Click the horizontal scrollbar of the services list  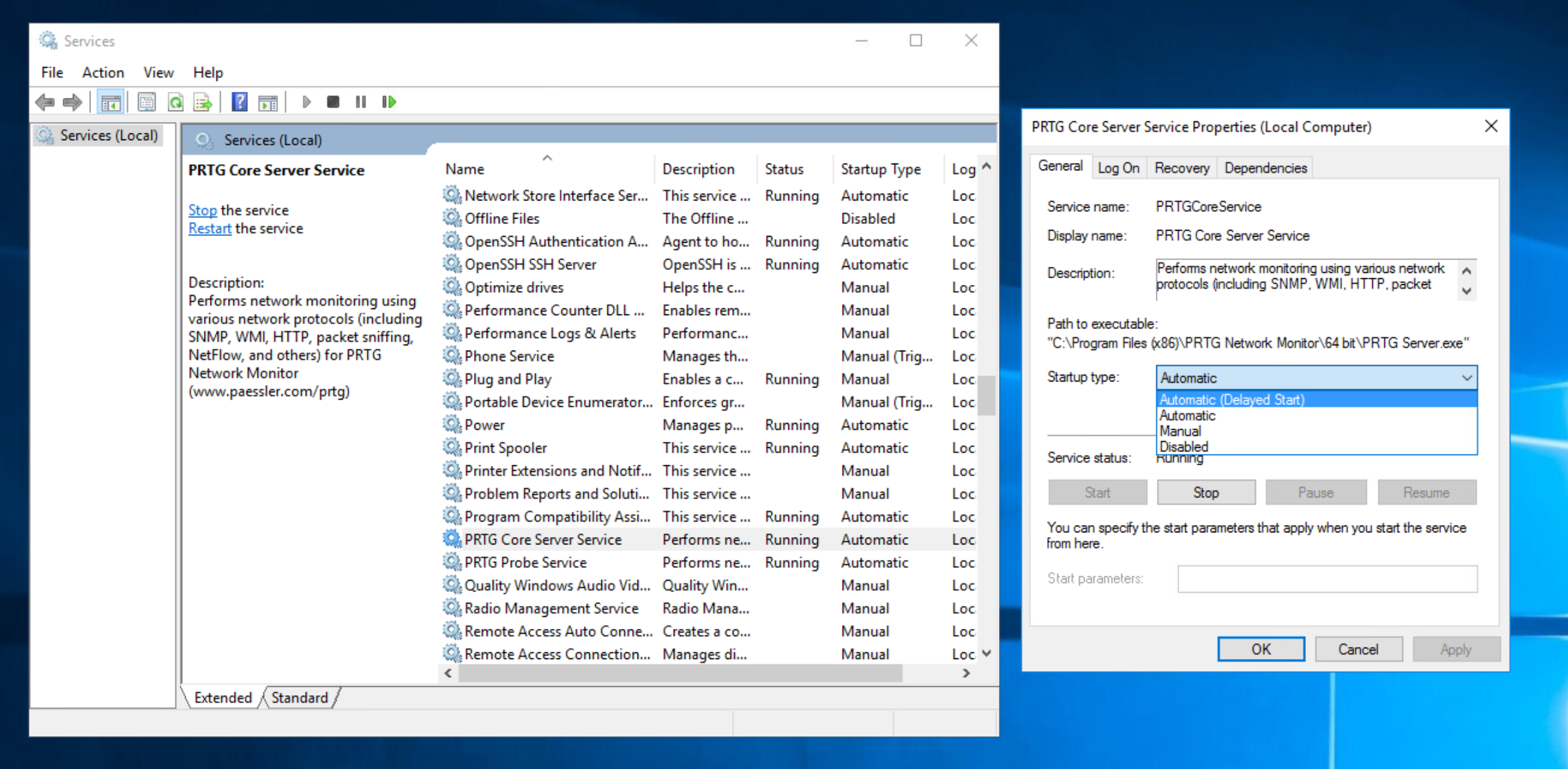pyautogui.click(x=680, y=673)
